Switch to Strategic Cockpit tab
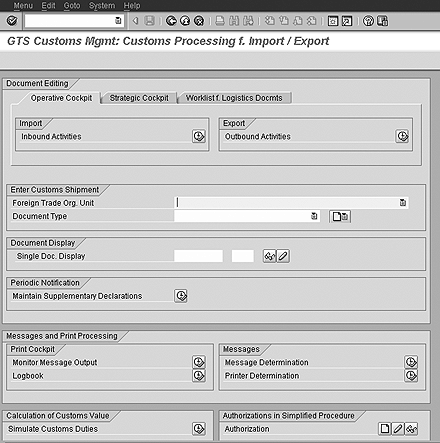Image resolution: width=440 pixels, height=443 pixels. tap(139, 98)
